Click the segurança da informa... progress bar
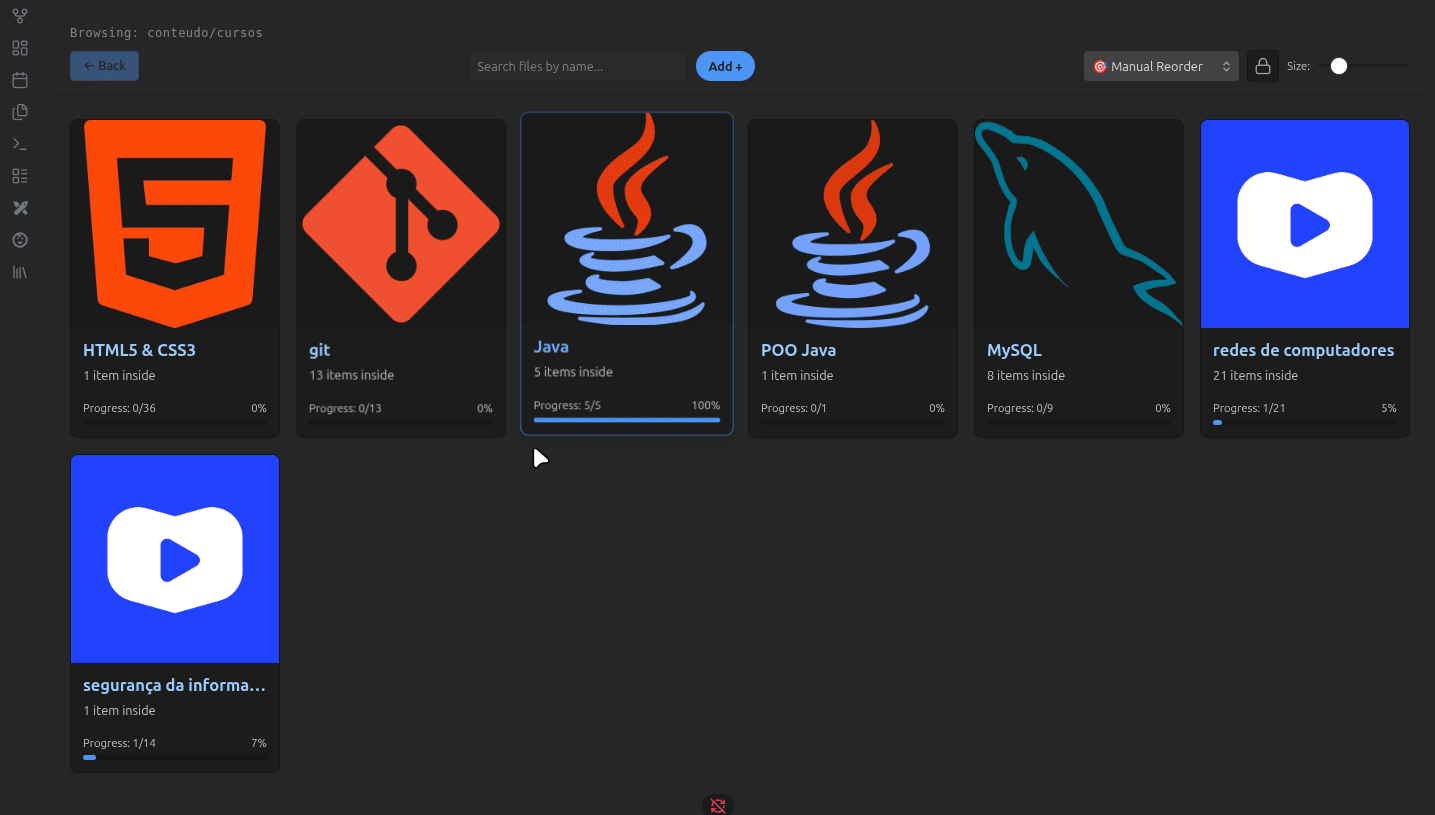The image size is (1435, 815). pos(175,758)
